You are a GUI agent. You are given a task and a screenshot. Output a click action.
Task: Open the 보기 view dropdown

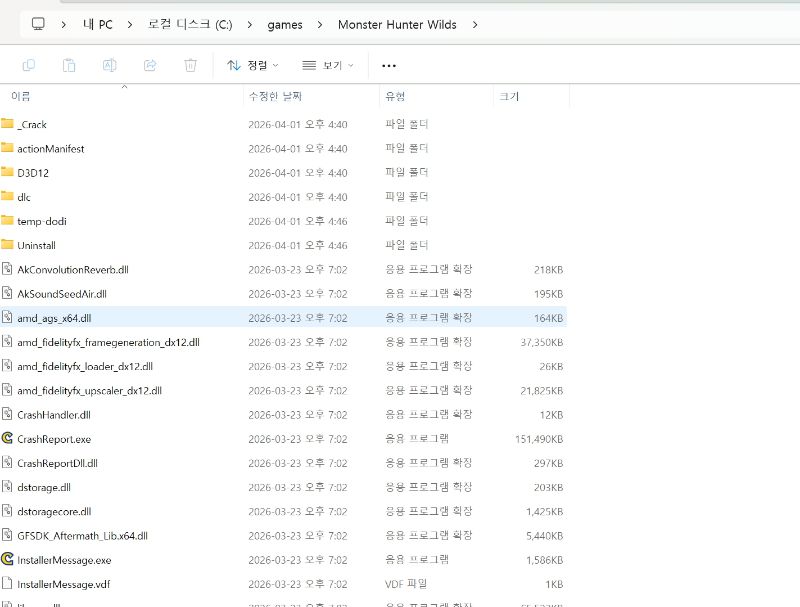pos(328,65)
